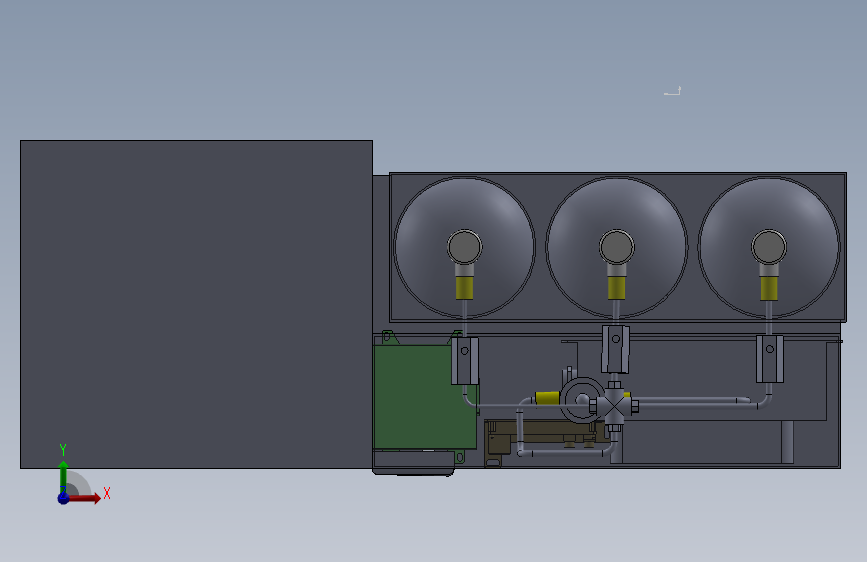Image resolution: width=867 pixels, height=562 pixels.
Task: Click the small white origin marker at top
Action: [x=672, y=91]
